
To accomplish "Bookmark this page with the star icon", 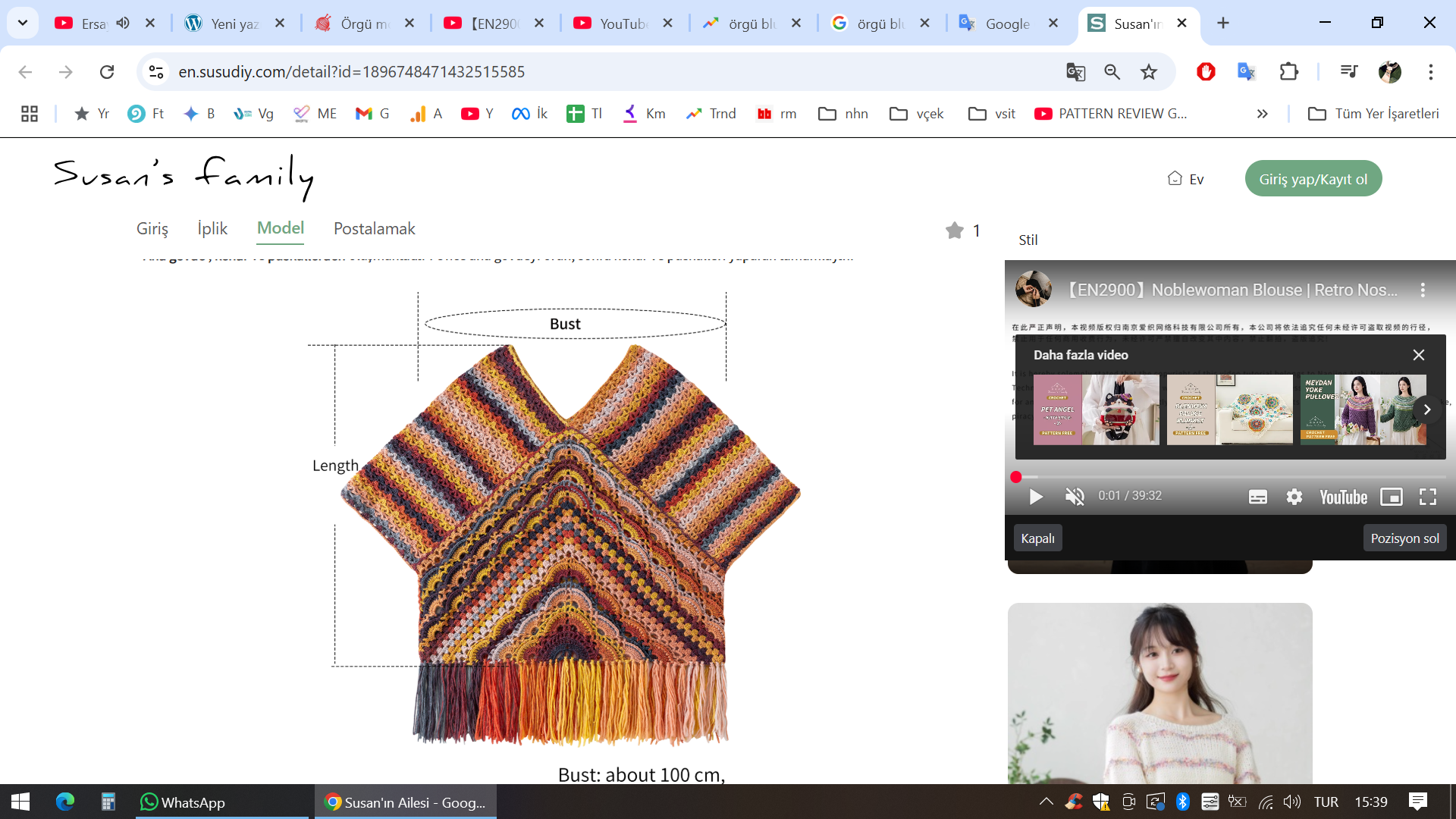I will coord(1149,72).
